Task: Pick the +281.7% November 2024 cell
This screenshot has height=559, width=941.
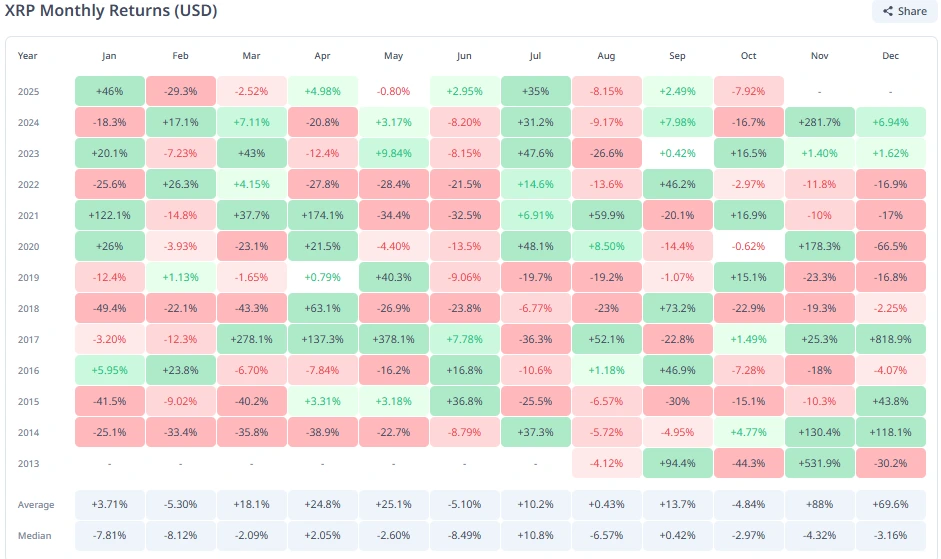Action: (x=819, y=122)
